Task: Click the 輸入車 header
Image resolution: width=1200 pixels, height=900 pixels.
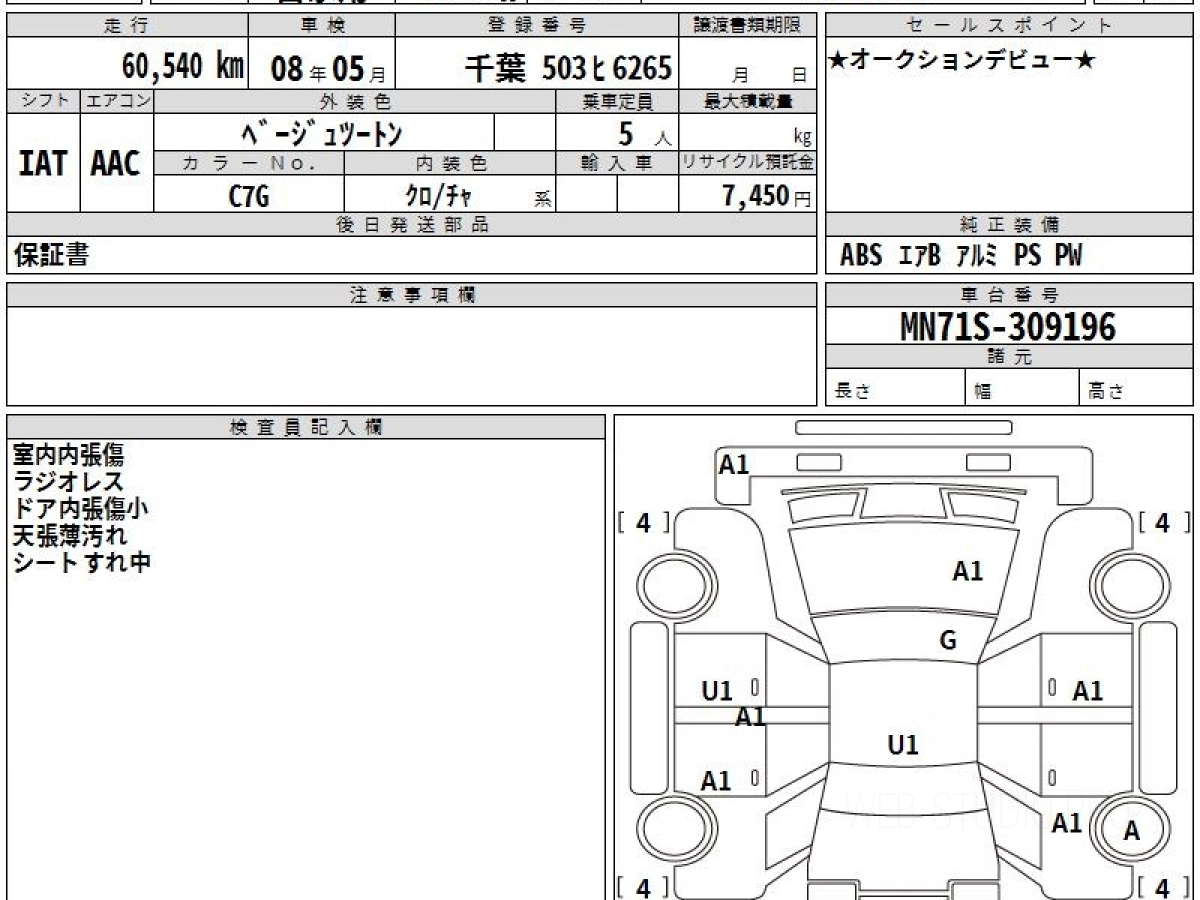Action: pos(617,163)
